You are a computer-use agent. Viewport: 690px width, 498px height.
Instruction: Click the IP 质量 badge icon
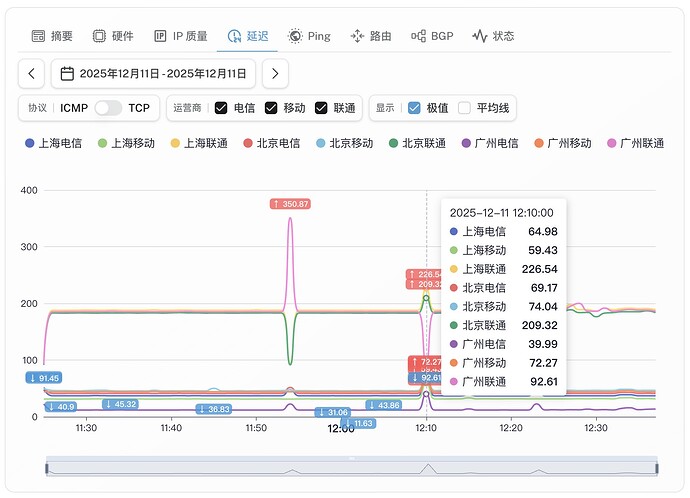(x=160, y=36)
